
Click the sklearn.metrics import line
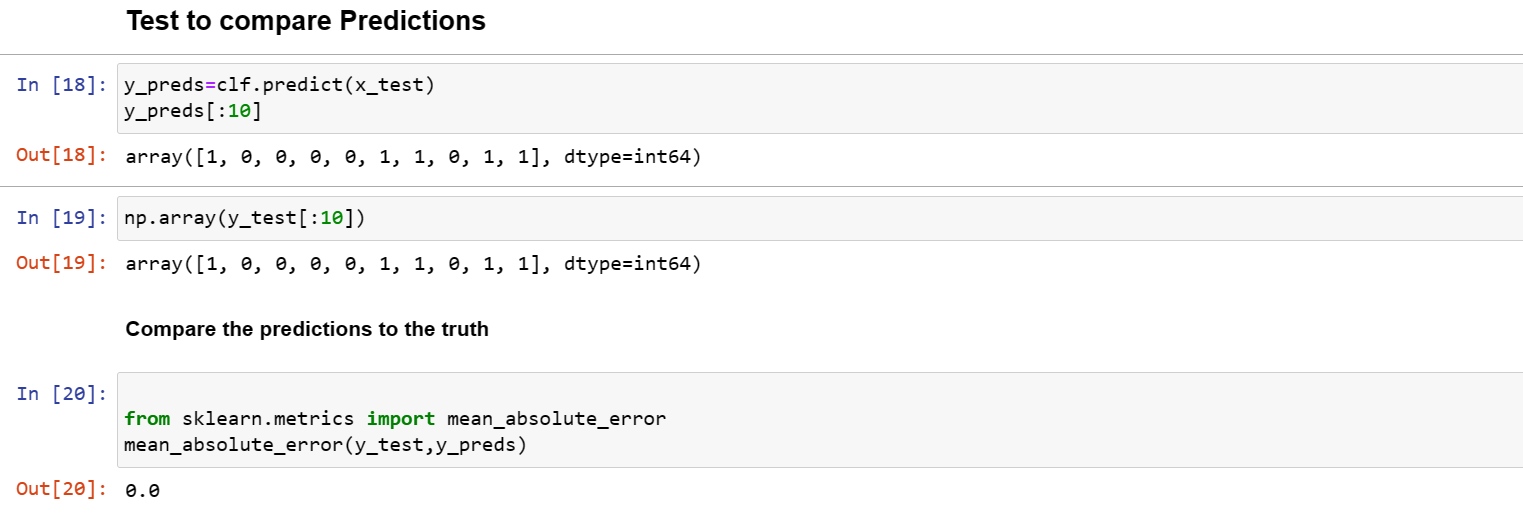395,419
